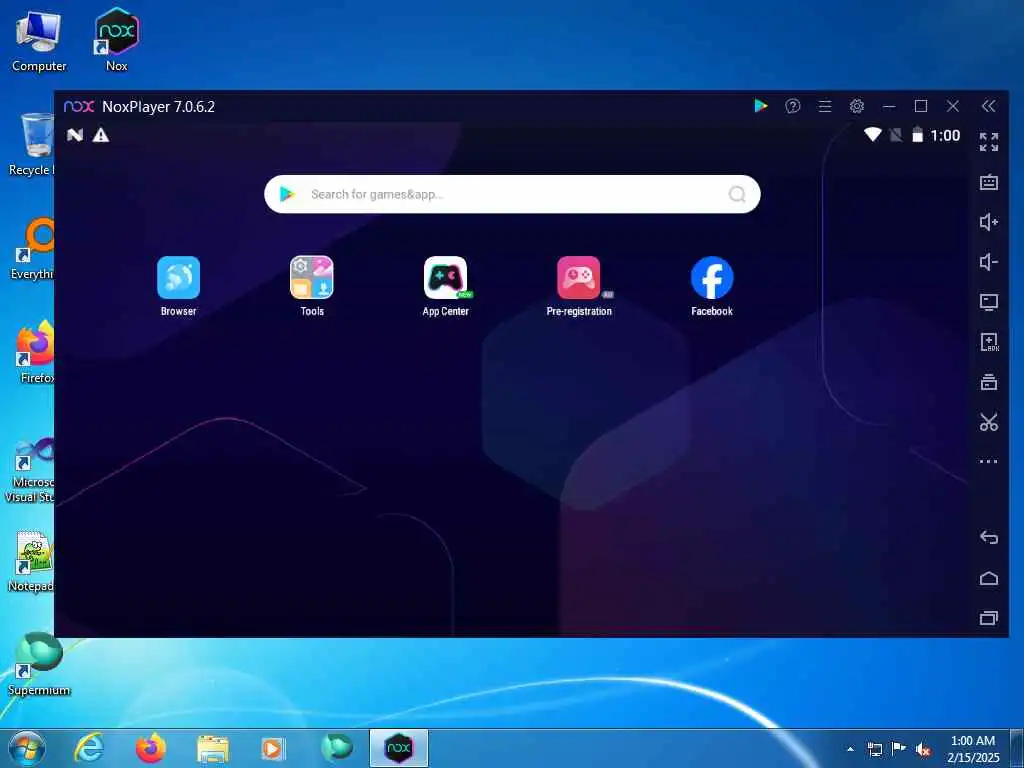Image resolution: width=1024 pixels, height=768 pixels.
Task: Take screenshot with scissors icon
Action: pos(989,422)
